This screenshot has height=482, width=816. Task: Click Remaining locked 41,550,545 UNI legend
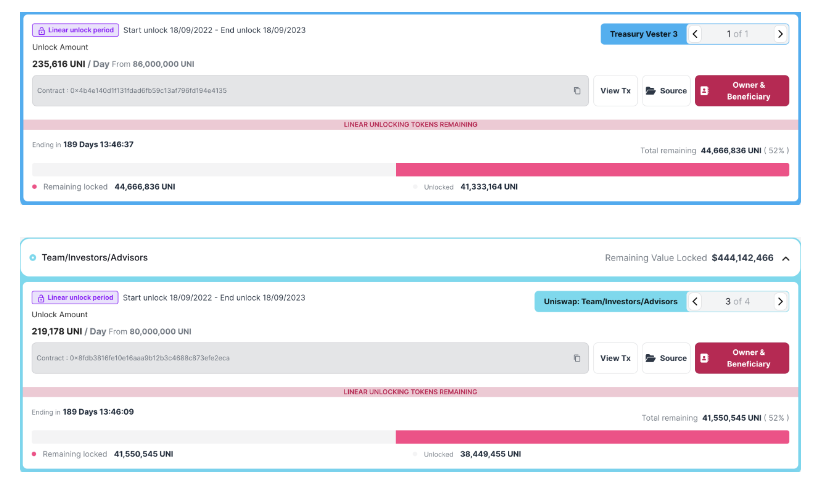pyautogui.click(x=103, y=454)
